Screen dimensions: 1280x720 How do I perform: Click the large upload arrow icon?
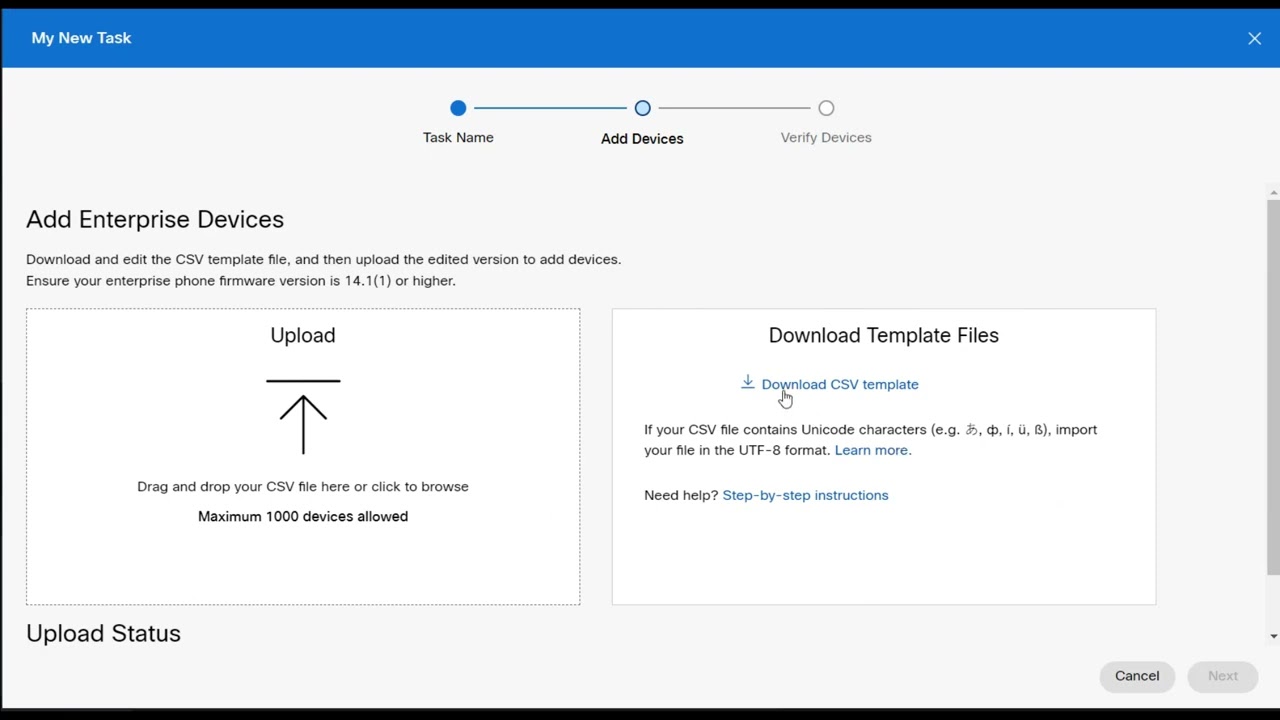[303, 416]
